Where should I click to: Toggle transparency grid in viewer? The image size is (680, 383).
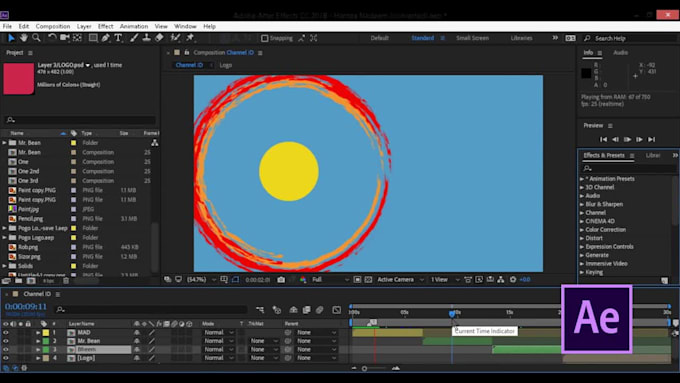click(368, 280)
